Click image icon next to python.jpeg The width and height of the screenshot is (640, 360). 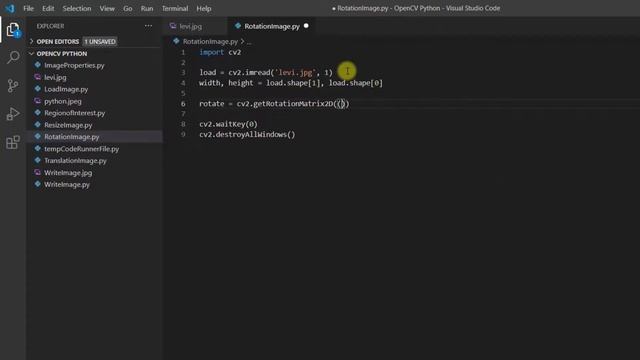click(38, 101)
